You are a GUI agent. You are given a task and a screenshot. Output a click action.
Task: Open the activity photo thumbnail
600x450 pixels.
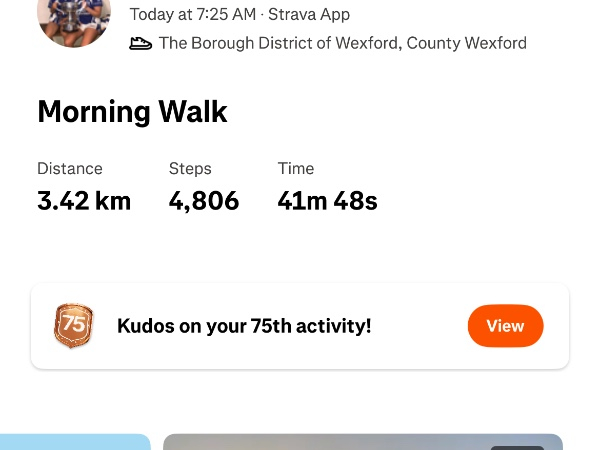point(330,442)
